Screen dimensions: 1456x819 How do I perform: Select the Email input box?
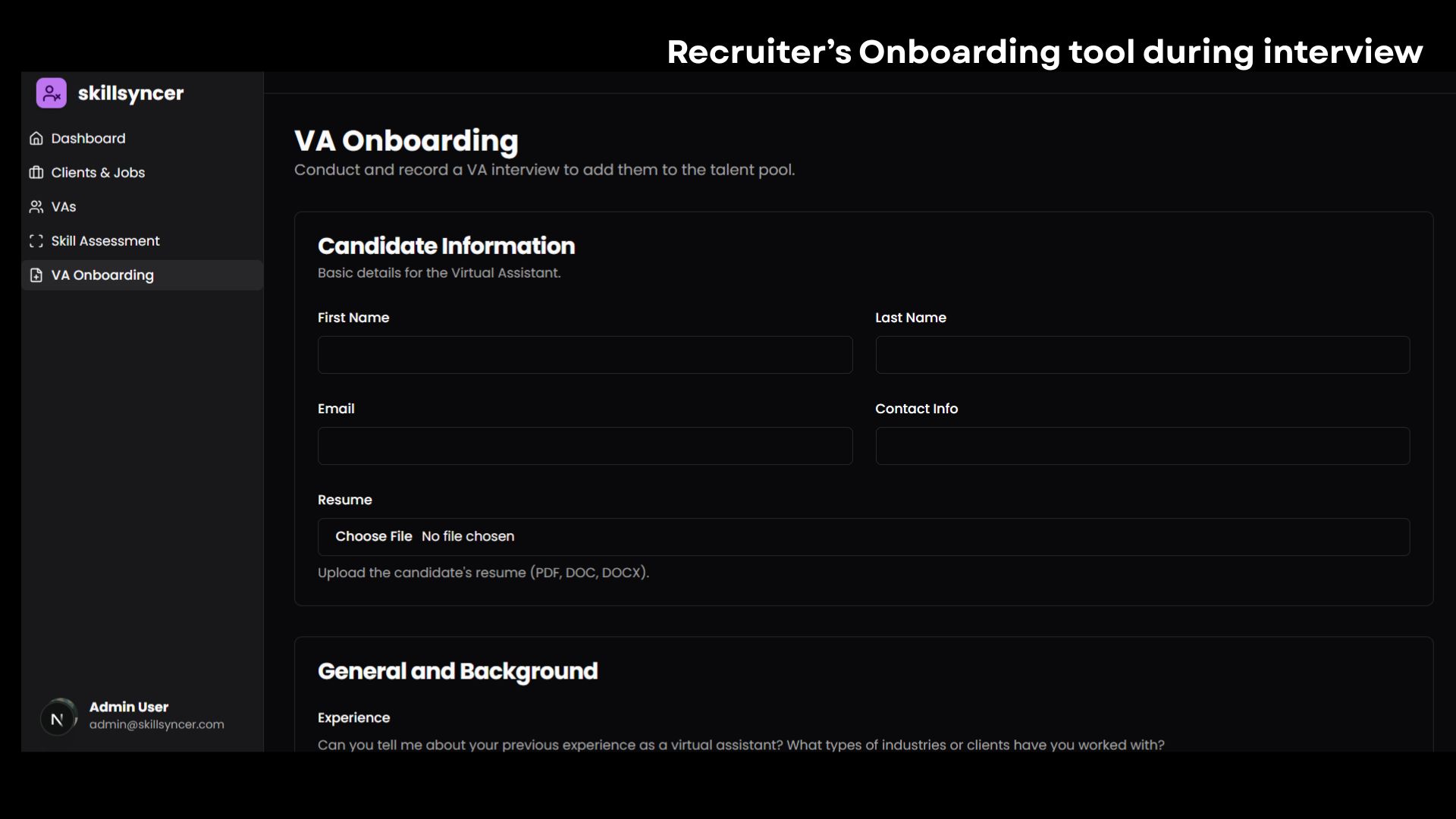585,446
